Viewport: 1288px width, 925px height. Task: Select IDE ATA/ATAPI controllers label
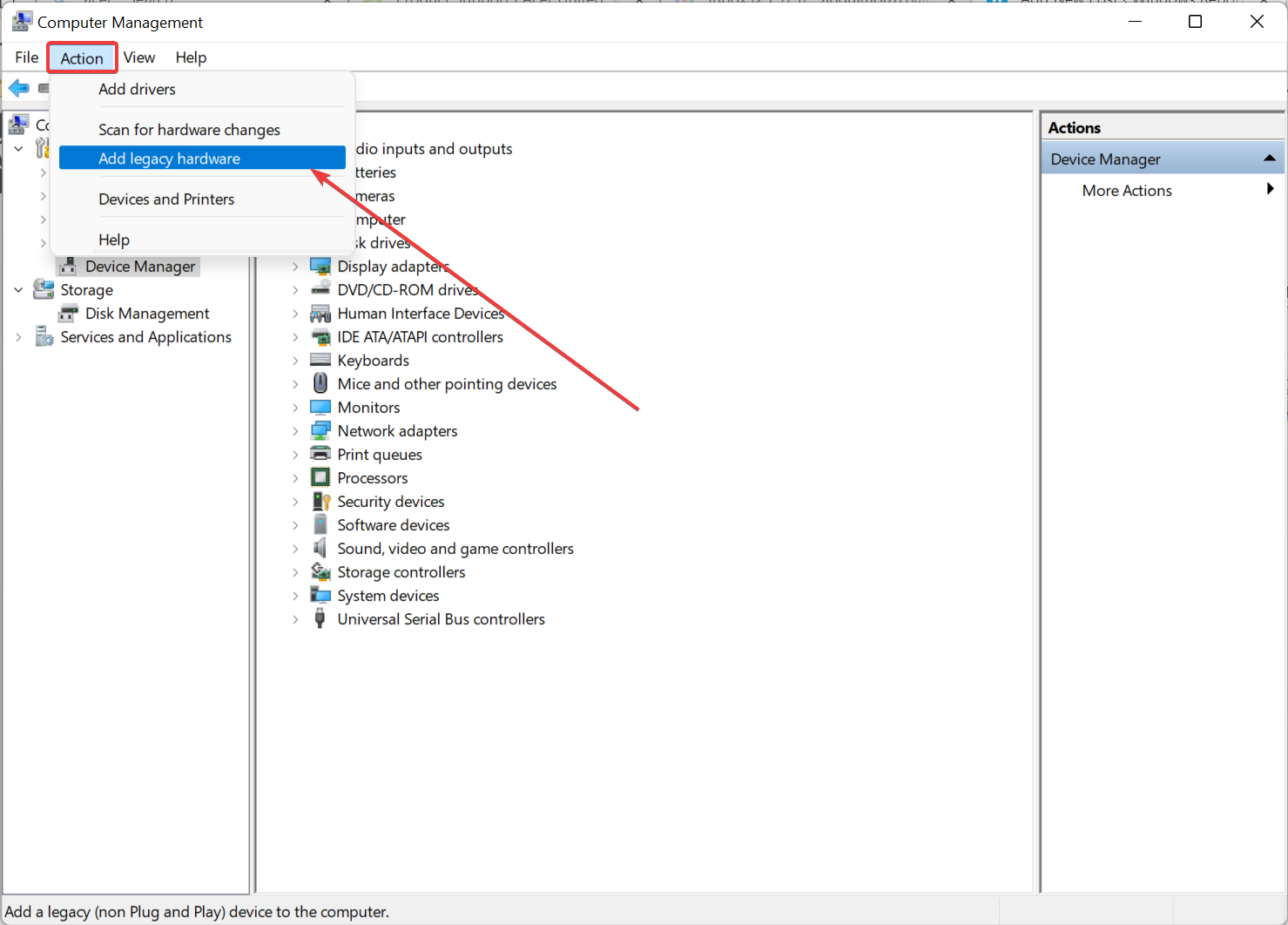[x=421, y=337]
